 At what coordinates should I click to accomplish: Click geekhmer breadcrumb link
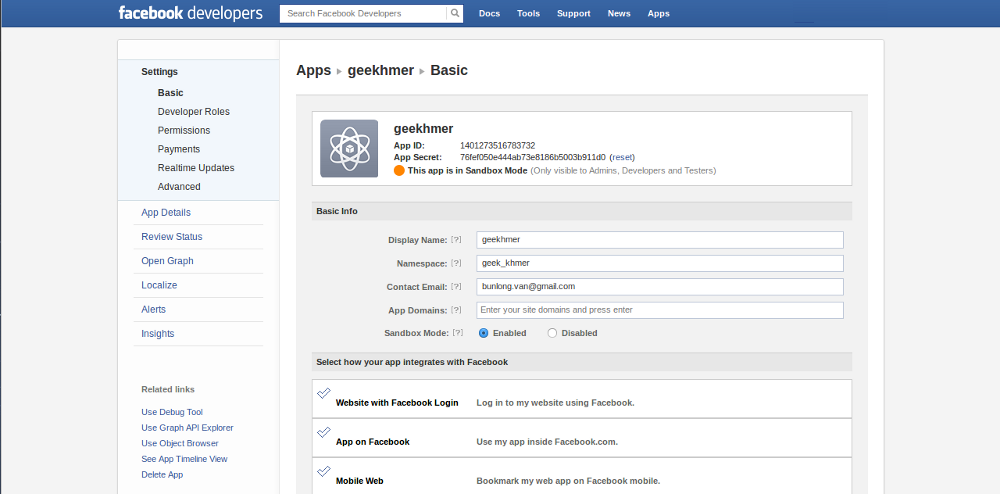pos(381,71)
